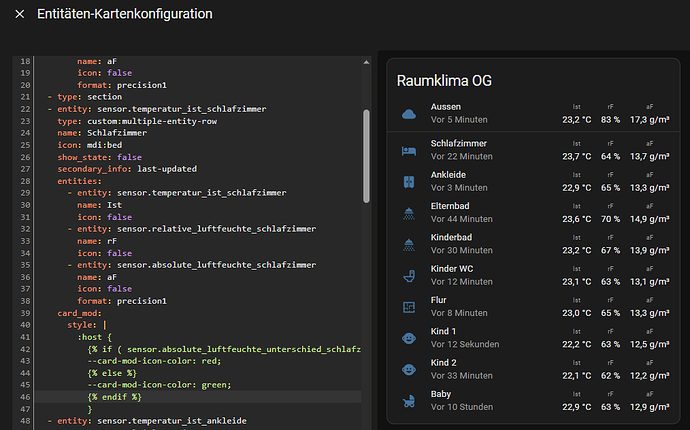The height and width of the screenshot is (430, 690).
Task: Click the face icon for Kind 2
Action: pos(408,369)
